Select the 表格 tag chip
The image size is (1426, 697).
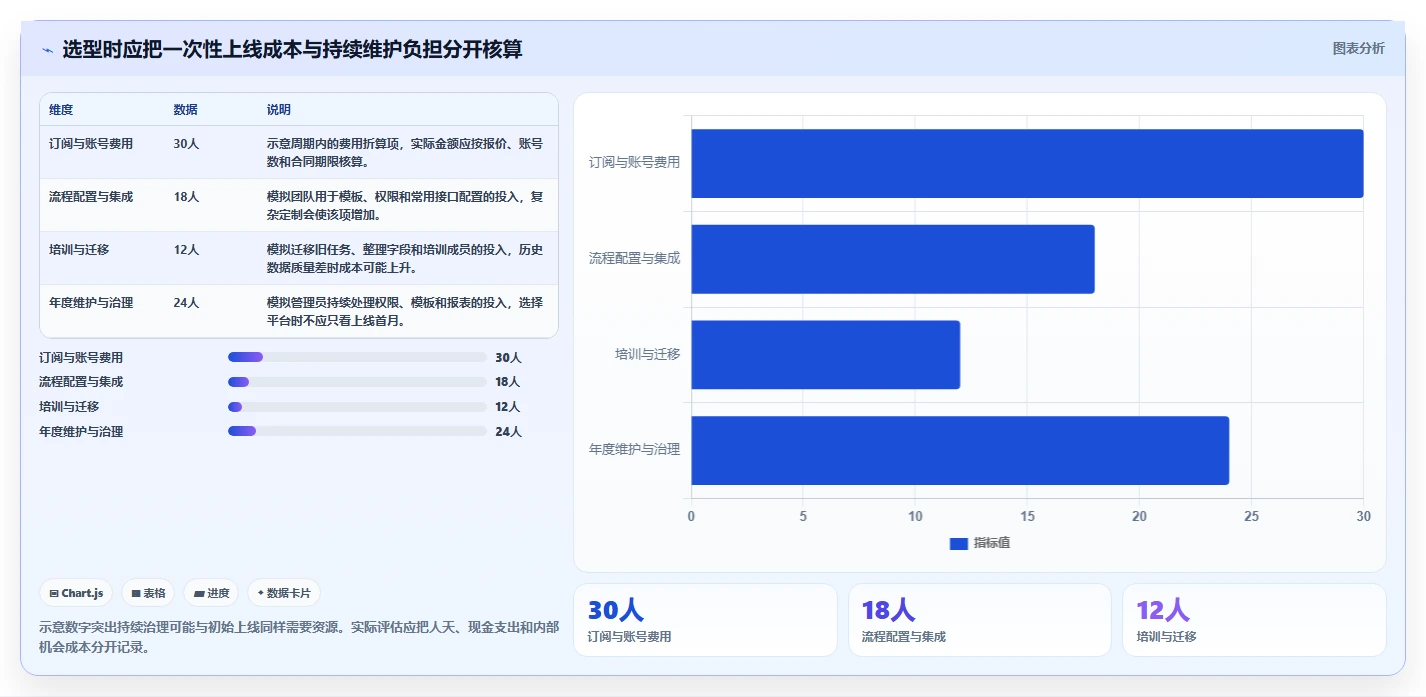click(148, 593)
